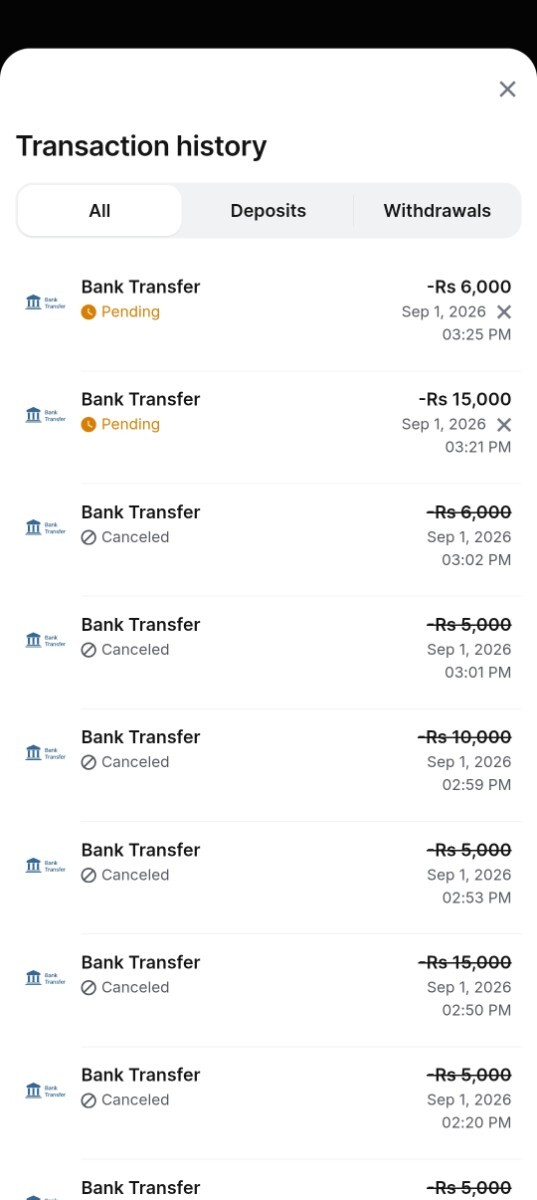Select the pending Rs 6,000 amount

point(468,287)
